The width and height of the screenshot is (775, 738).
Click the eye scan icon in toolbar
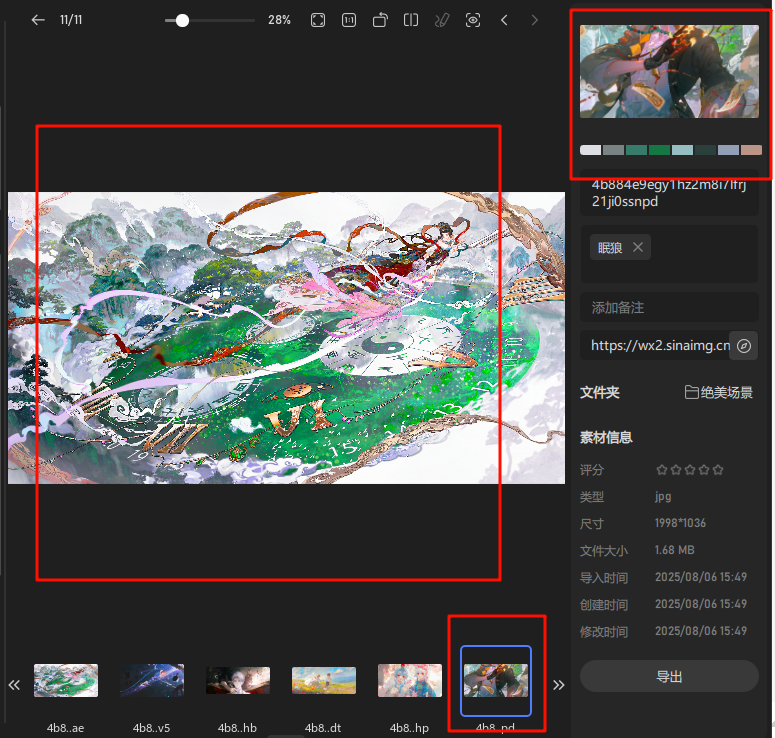[473, 20]
